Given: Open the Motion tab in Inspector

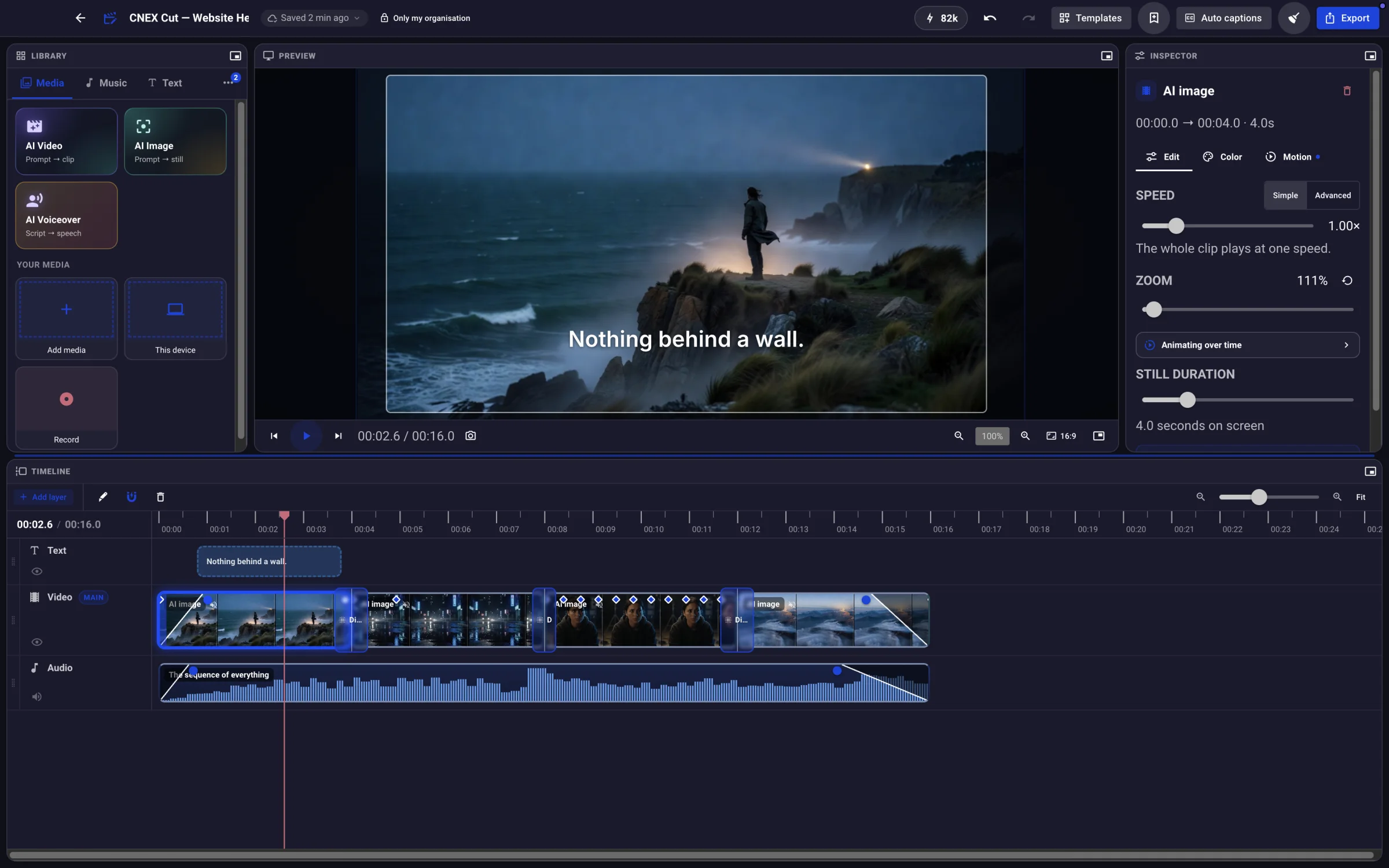Looking at the screenshot, I should 1292,157.
